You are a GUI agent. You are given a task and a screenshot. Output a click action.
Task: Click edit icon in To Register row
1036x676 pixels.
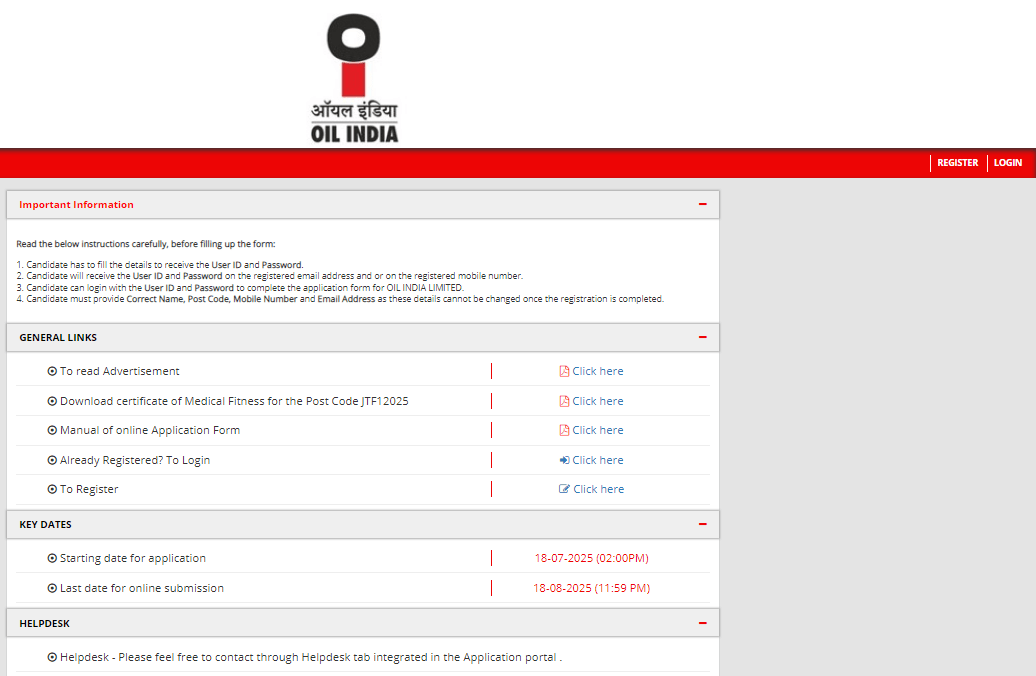[x=564, y=489]
